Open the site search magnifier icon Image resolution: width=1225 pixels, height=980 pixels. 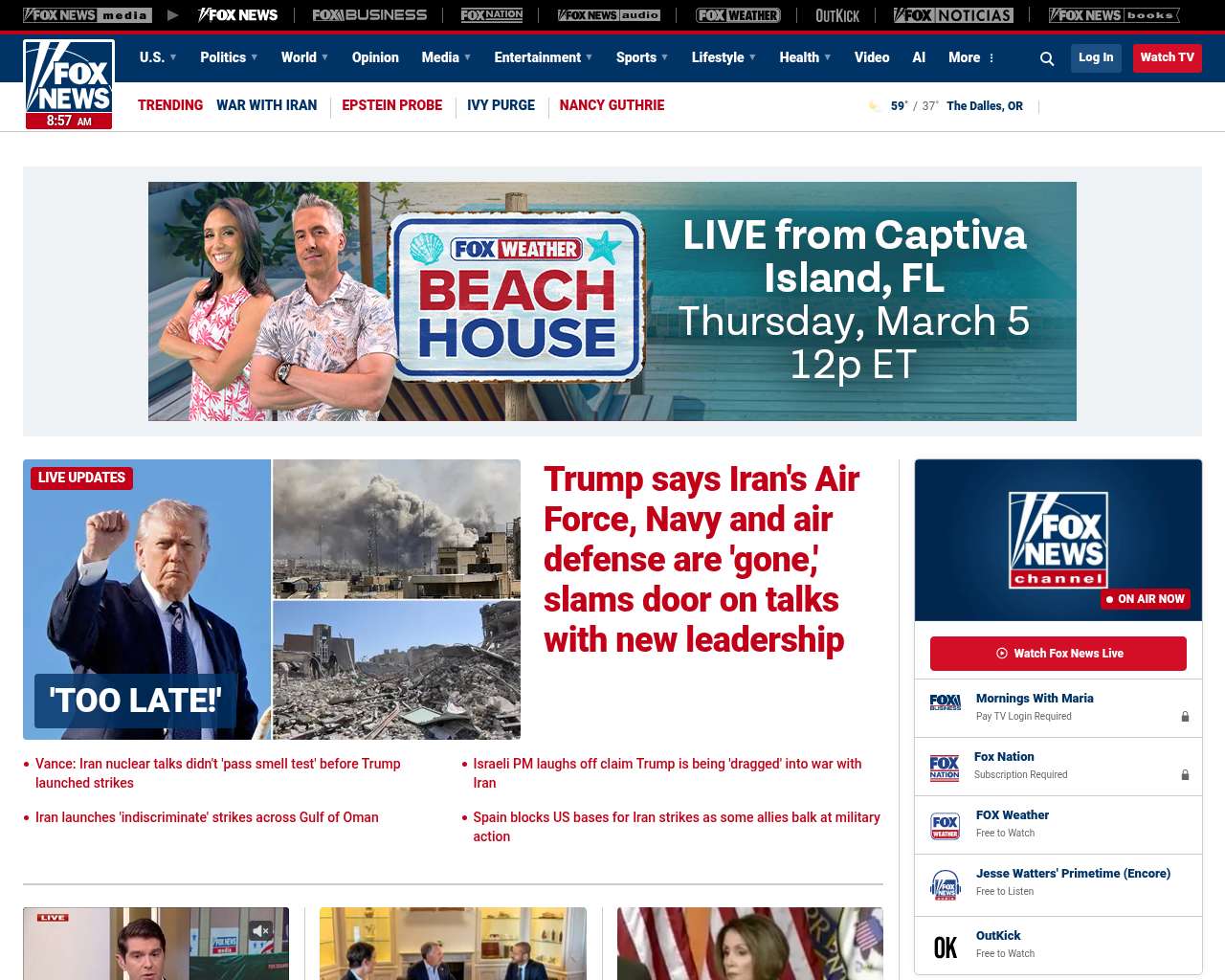(1047, 58)
